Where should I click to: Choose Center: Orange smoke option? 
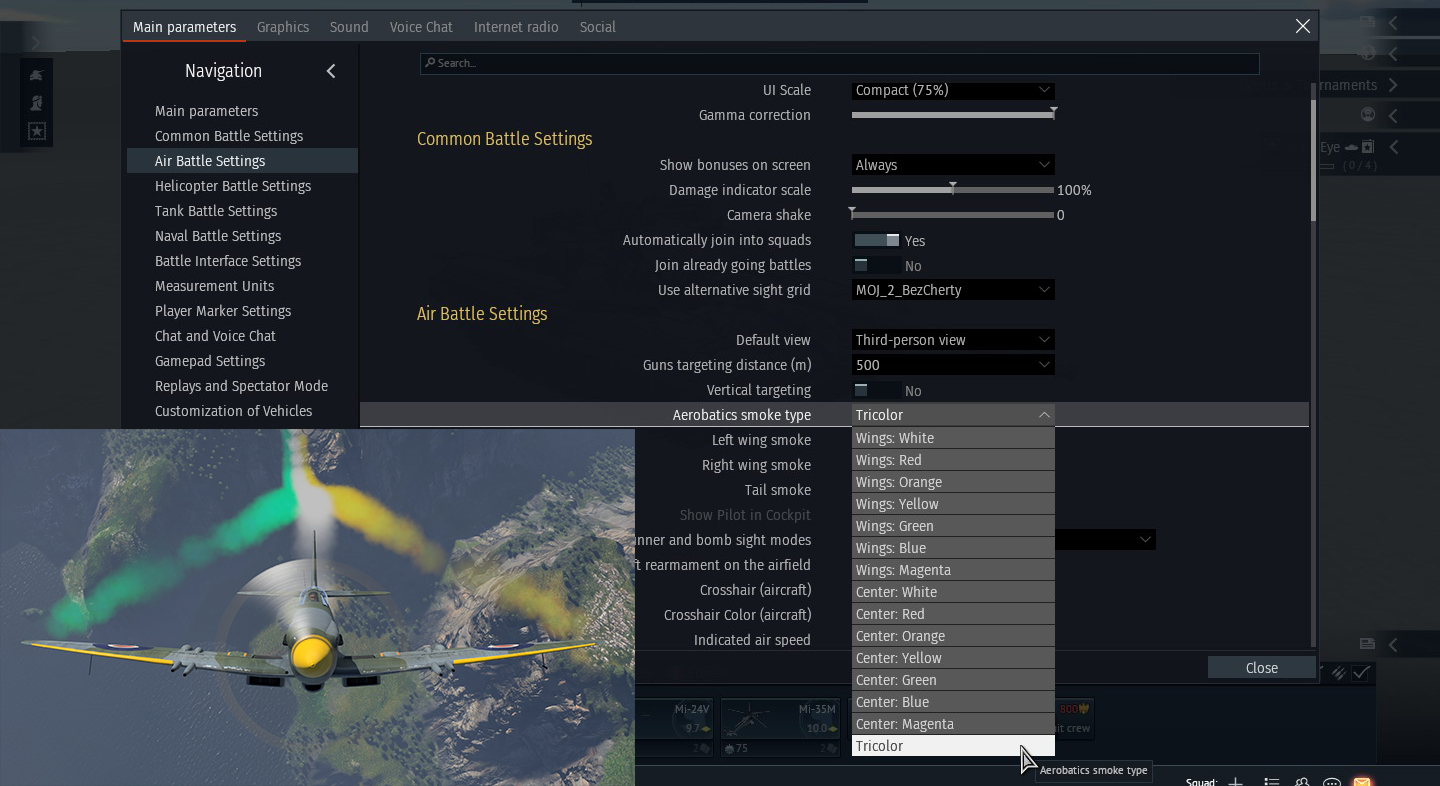click(953, 636)
